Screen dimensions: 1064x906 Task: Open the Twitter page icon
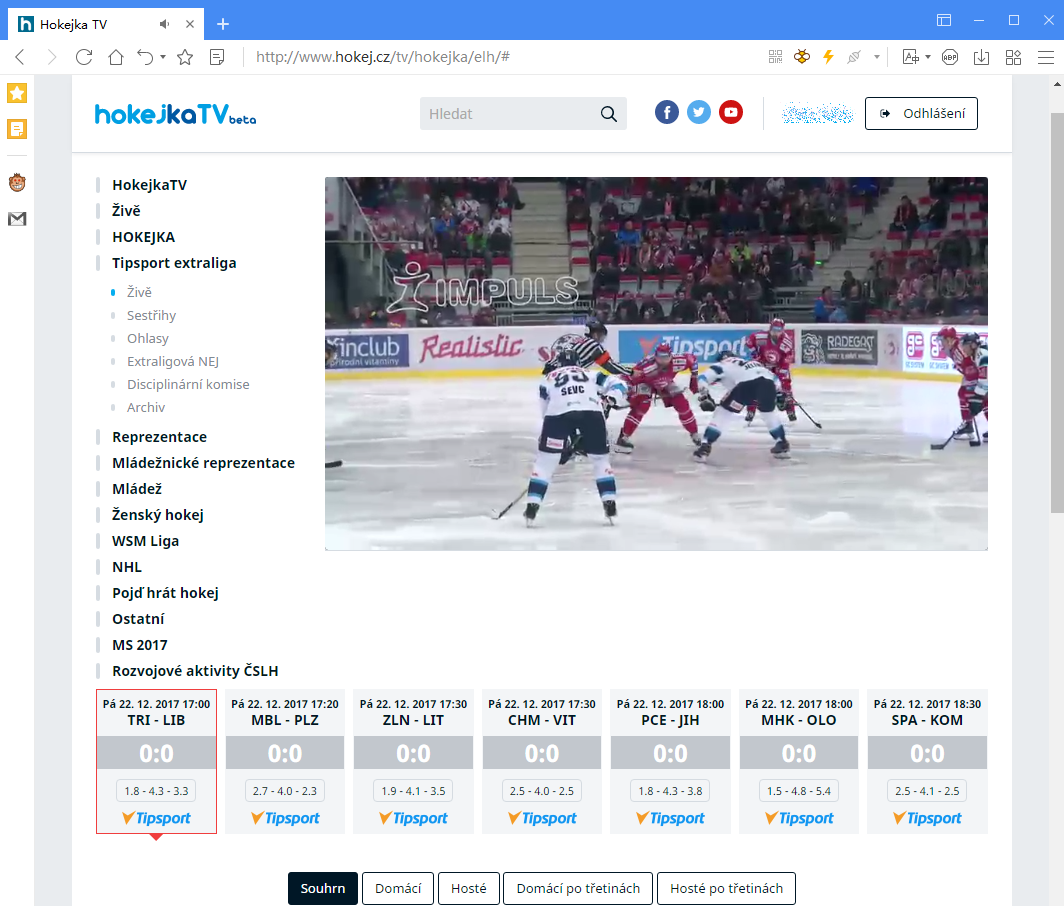699,113
